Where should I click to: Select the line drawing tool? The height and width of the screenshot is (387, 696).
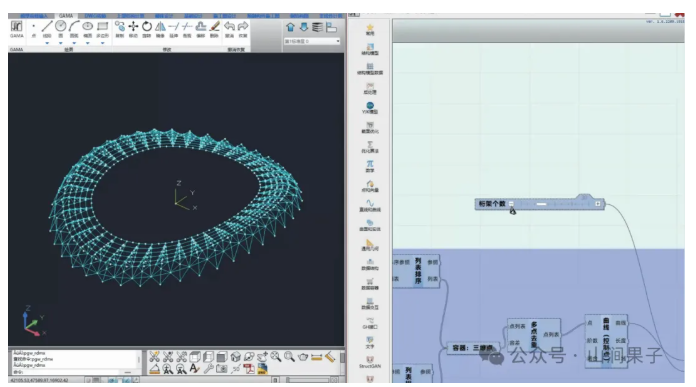(x=47, y=26)
